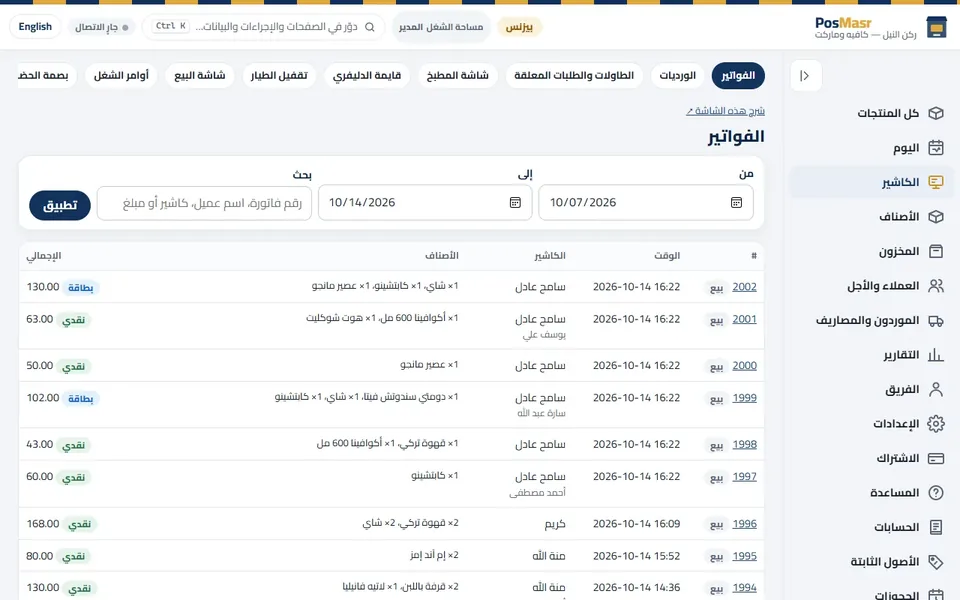Image resolution: width=960 pixels, height=600 pixels.
Task: Go to the شاشة المطبخ tab
Action: click(457, 75)
